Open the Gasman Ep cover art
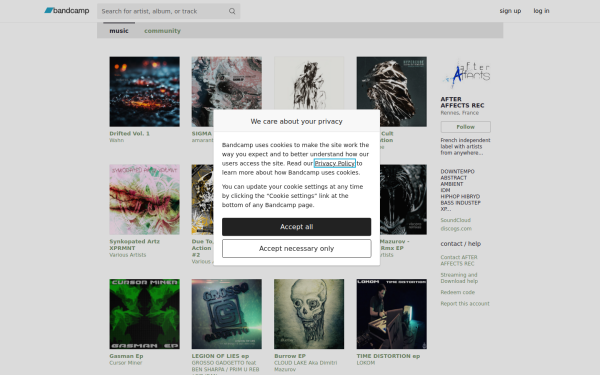The height and width of the screenshot is (375, 600). click(x=144, y=314)
